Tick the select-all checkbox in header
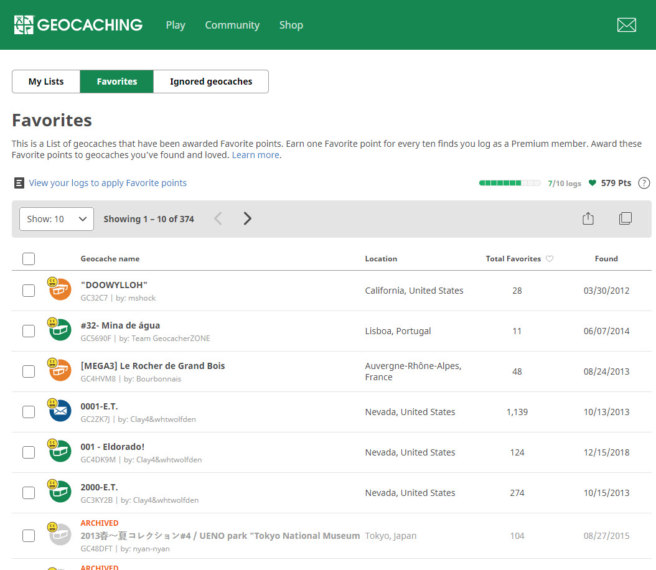This screenshot has height=570, width=656. (29, 259)
